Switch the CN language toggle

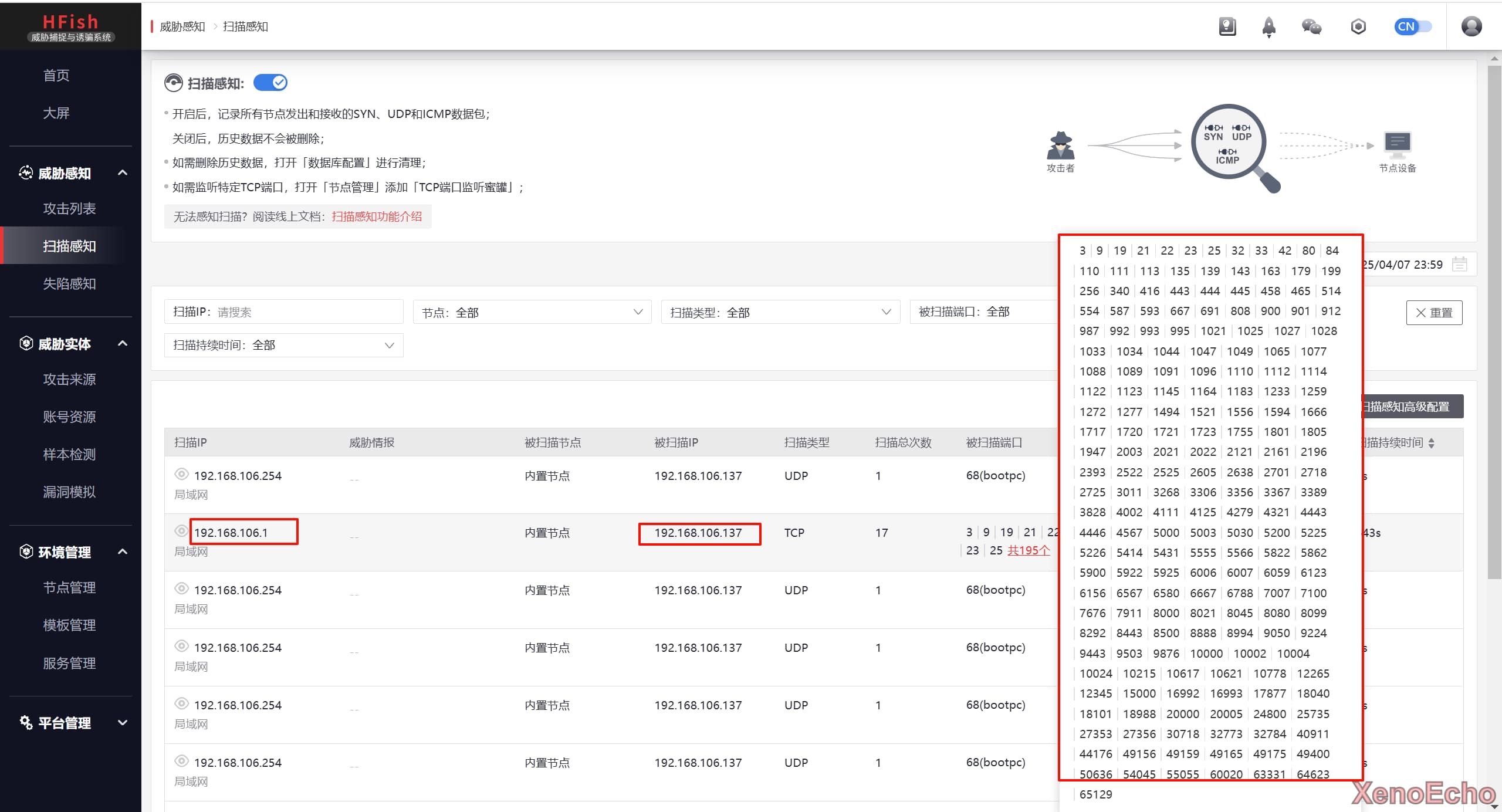point(1413,26)
